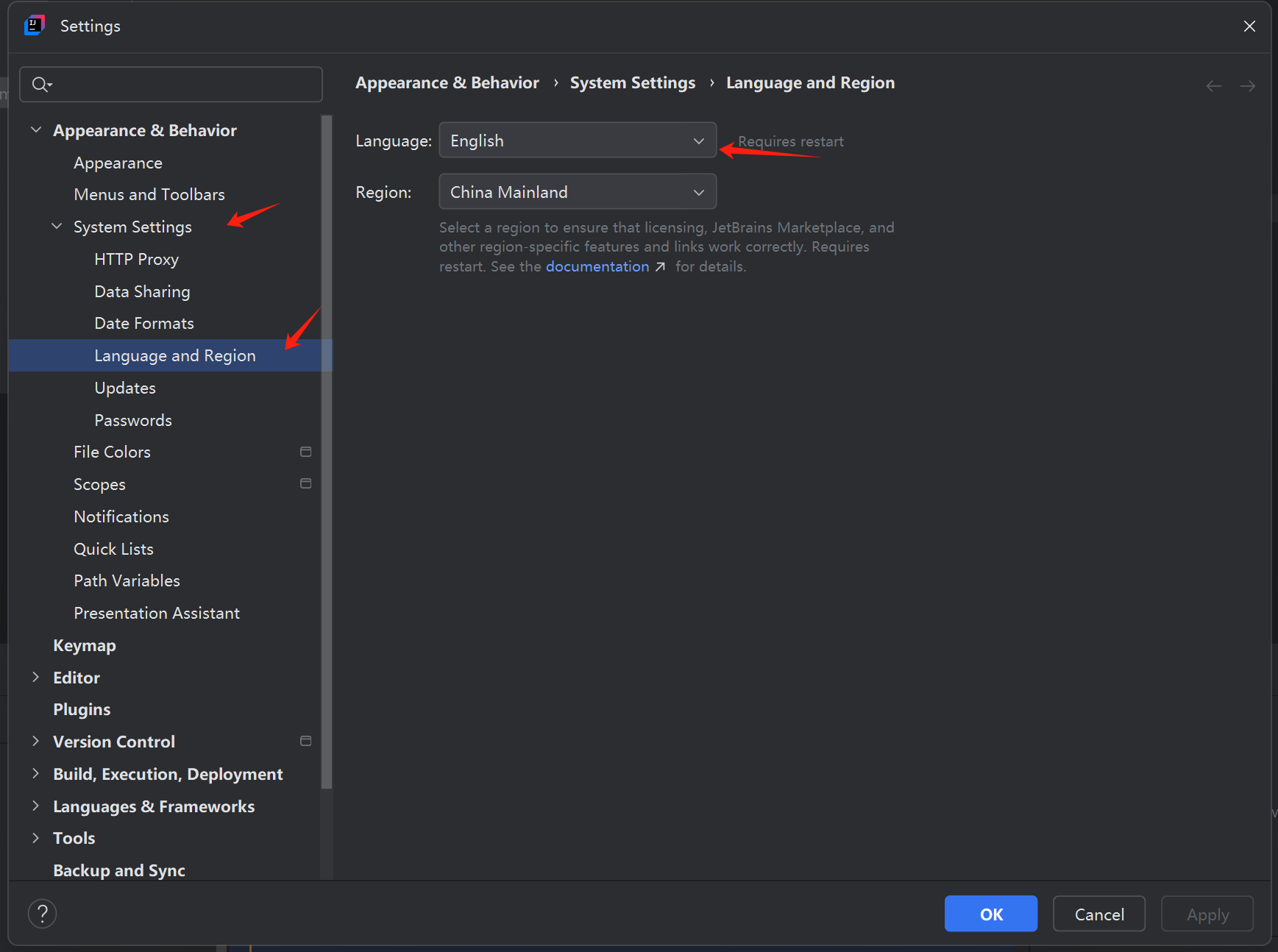The width and height of the screenshot is (1278, 952).
Task: Click the forward navigation arrow
Action: click(x=1247, y=86)
